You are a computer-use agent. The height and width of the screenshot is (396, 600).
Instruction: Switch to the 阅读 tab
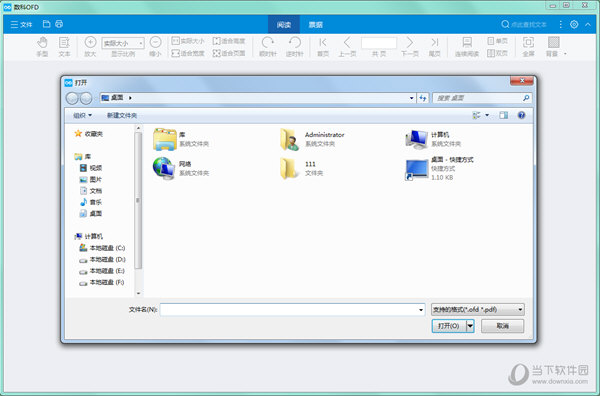pyautogui.click(x=284, y=24)
